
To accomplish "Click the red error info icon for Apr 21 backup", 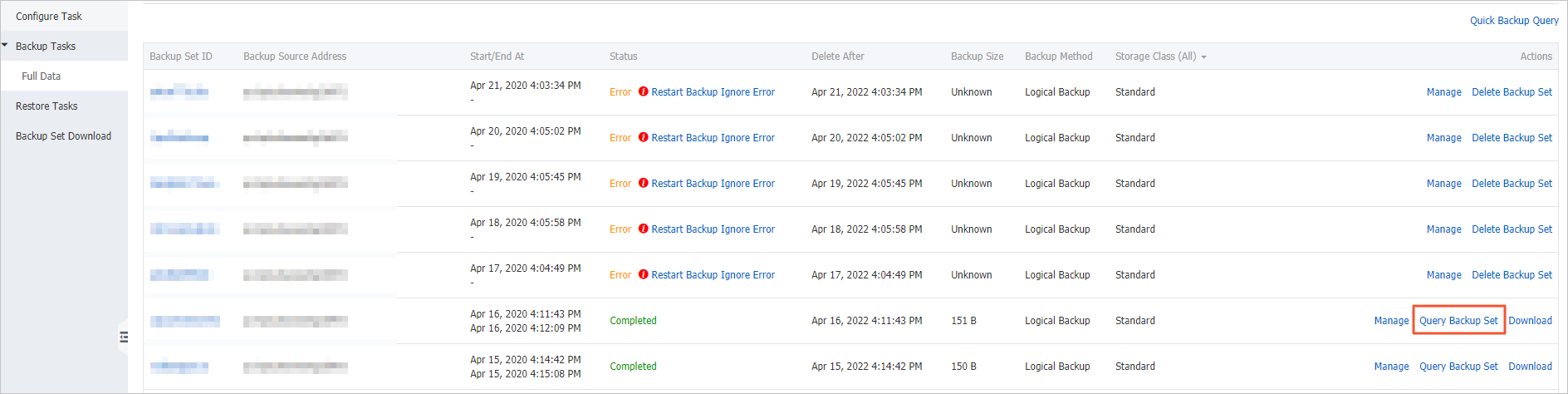I will click(x=643, y=92).
